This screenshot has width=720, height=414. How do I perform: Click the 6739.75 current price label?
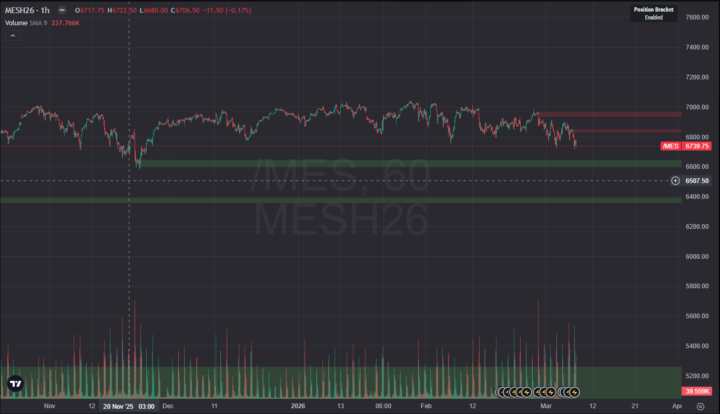point(697,146)
